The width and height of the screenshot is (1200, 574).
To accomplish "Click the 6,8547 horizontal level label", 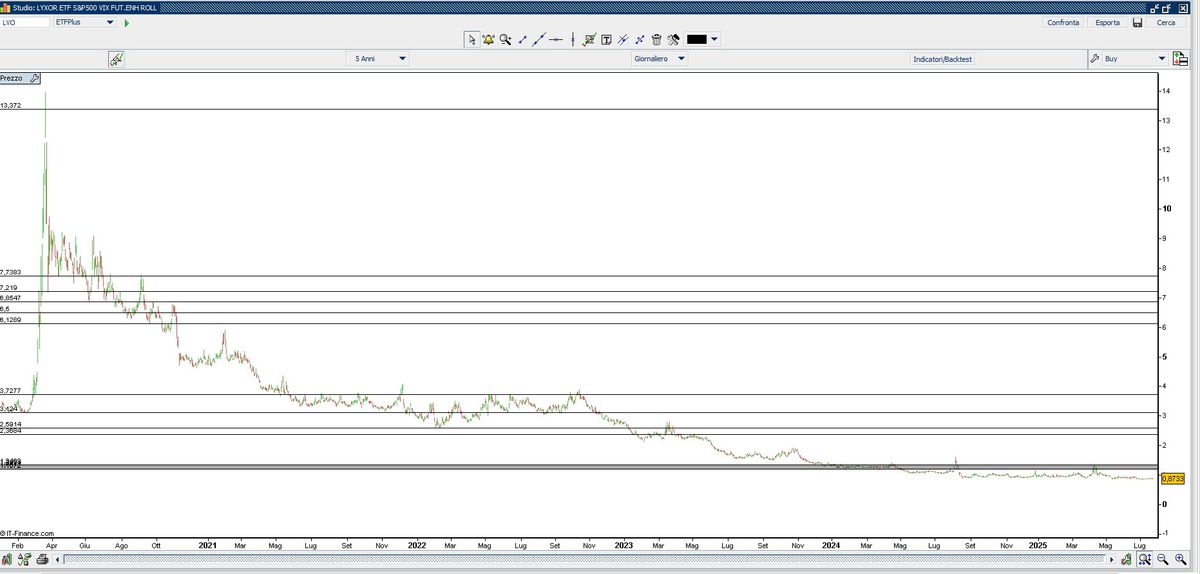I will [x=11, y=298].
